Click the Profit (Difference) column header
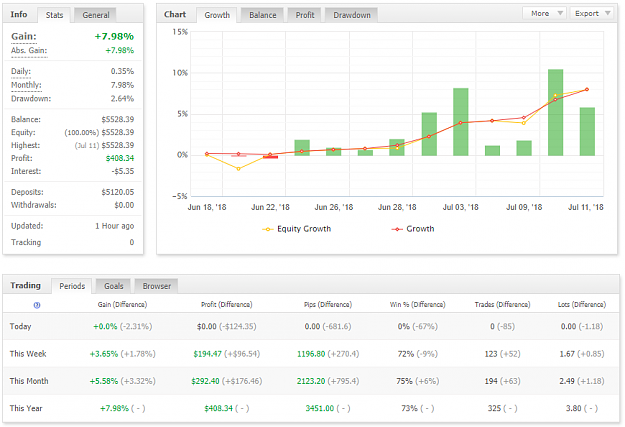 (x=226, y=305)
